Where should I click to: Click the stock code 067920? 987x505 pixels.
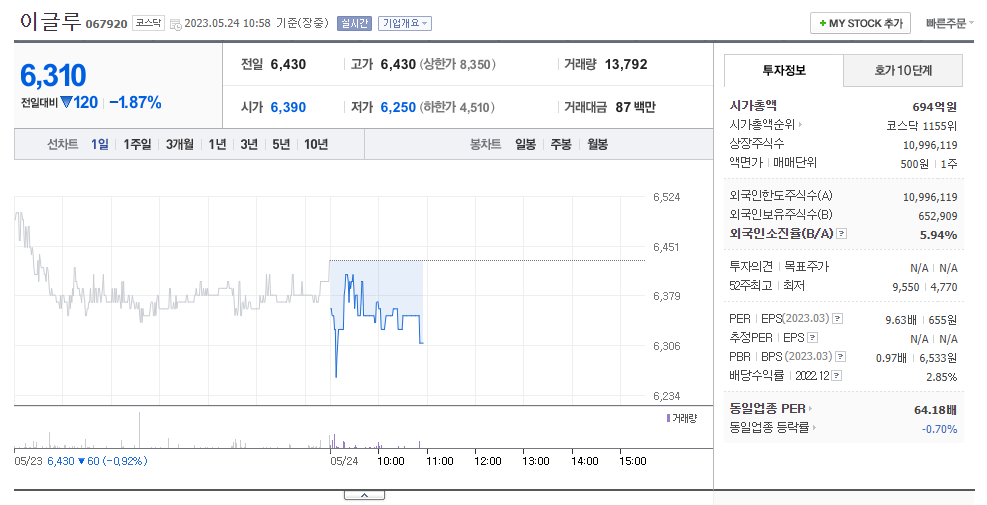pyautogui.click(x=106, y=25)
